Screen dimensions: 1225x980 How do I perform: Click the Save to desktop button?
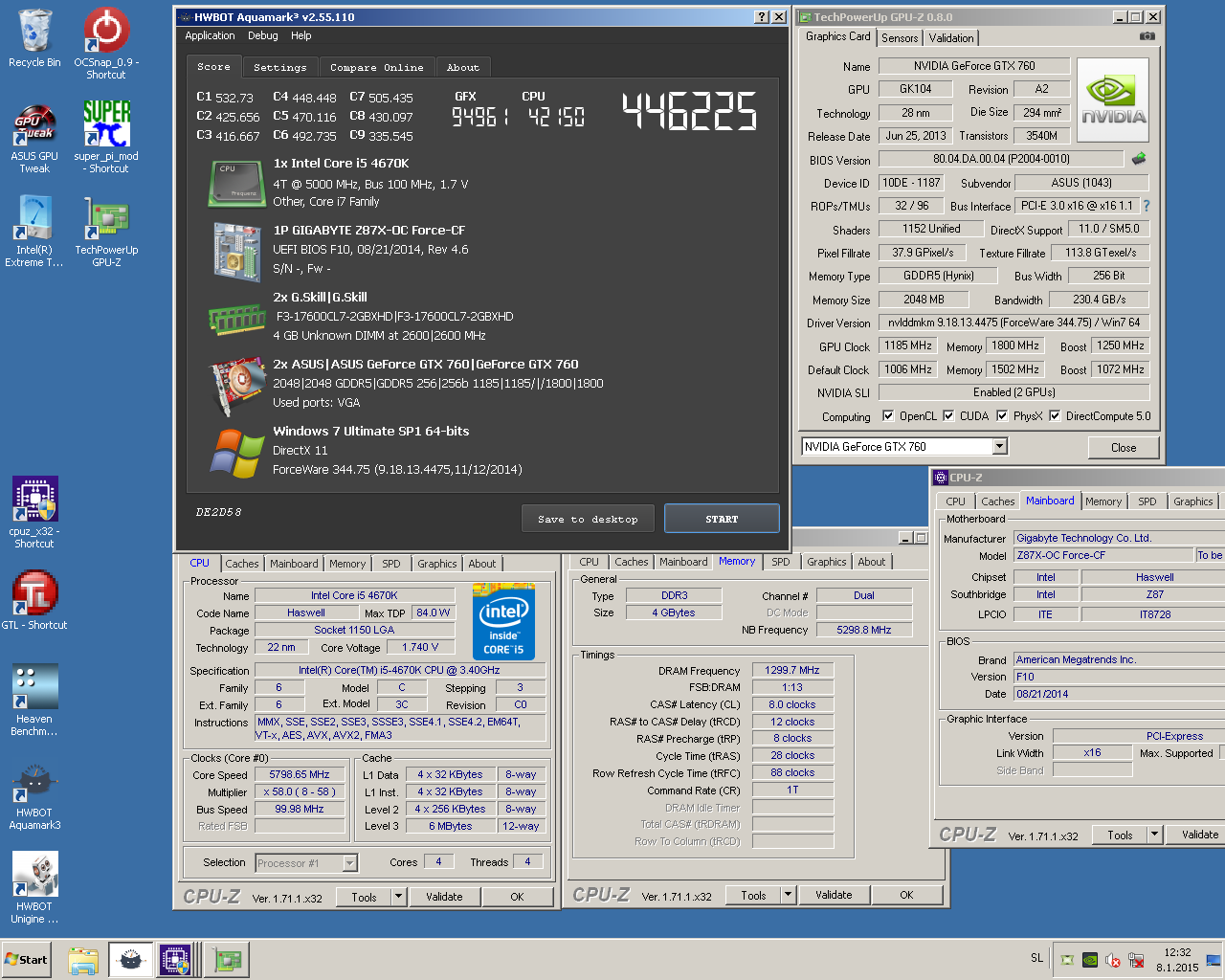589,519
